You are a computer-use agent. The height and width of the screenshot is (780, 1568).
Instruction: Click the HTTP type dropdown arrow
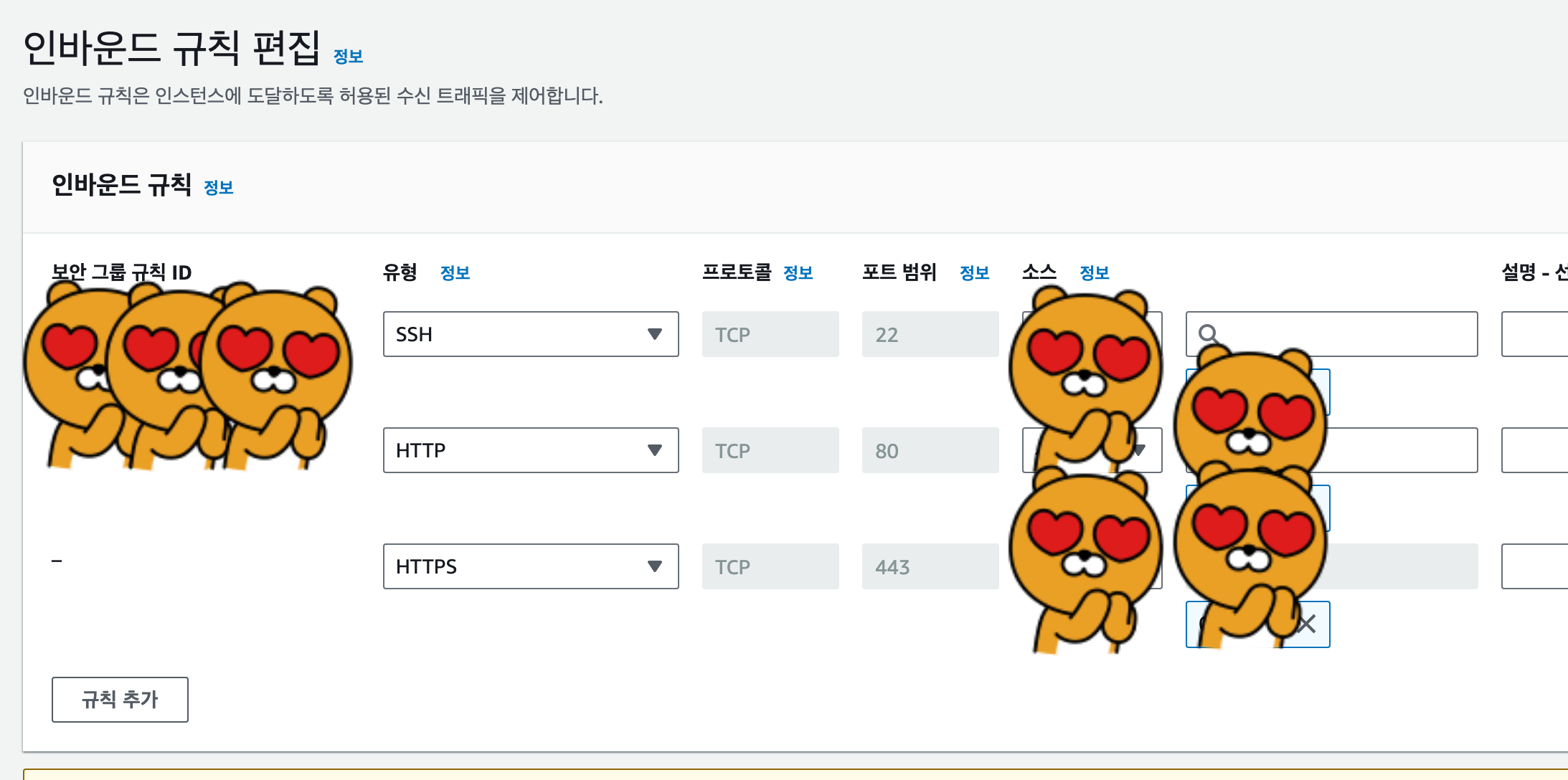654,450
